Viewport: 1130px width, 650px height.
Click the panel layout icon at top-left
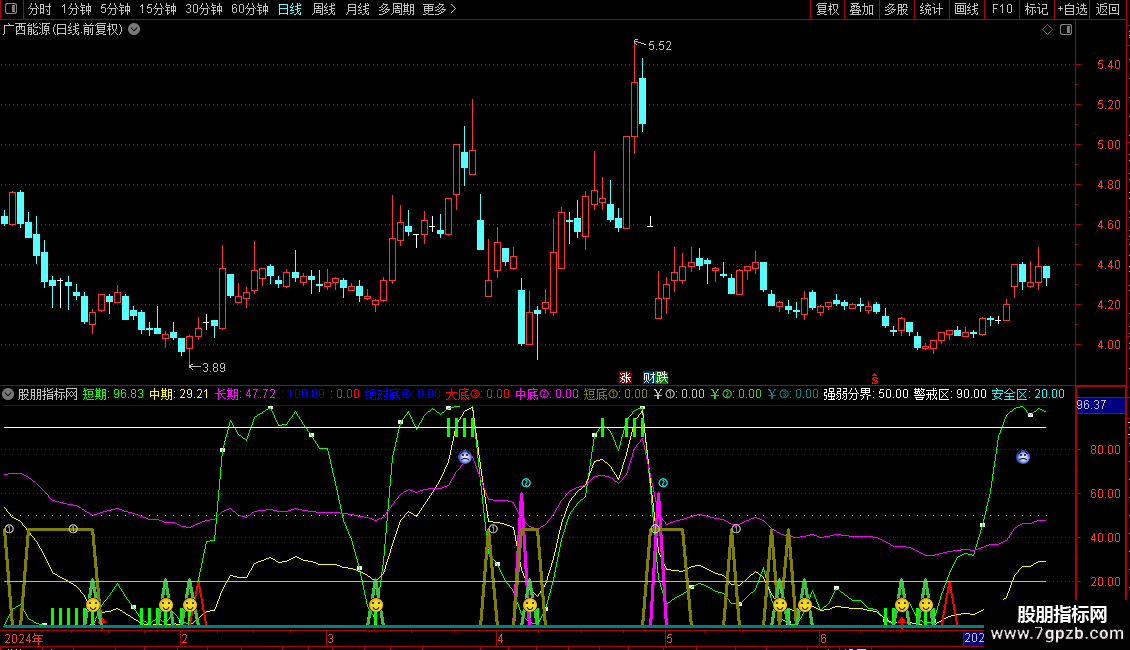coord(12,10)
